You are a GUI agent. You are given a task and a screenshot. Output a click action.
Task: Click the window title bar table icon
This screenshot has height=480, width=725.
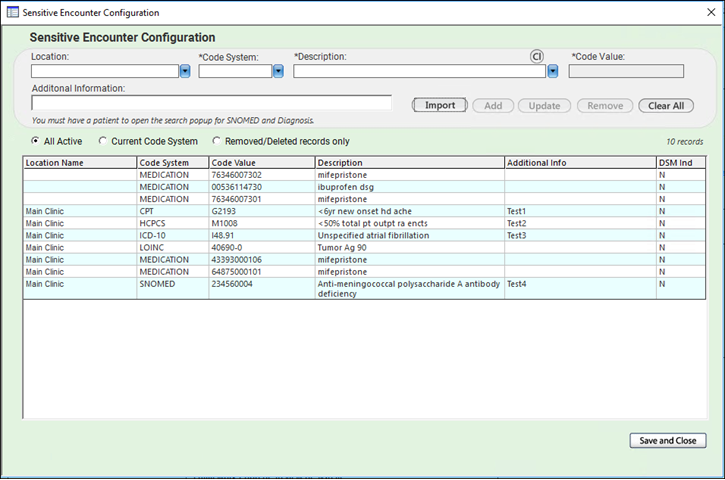tap(13, 12)
